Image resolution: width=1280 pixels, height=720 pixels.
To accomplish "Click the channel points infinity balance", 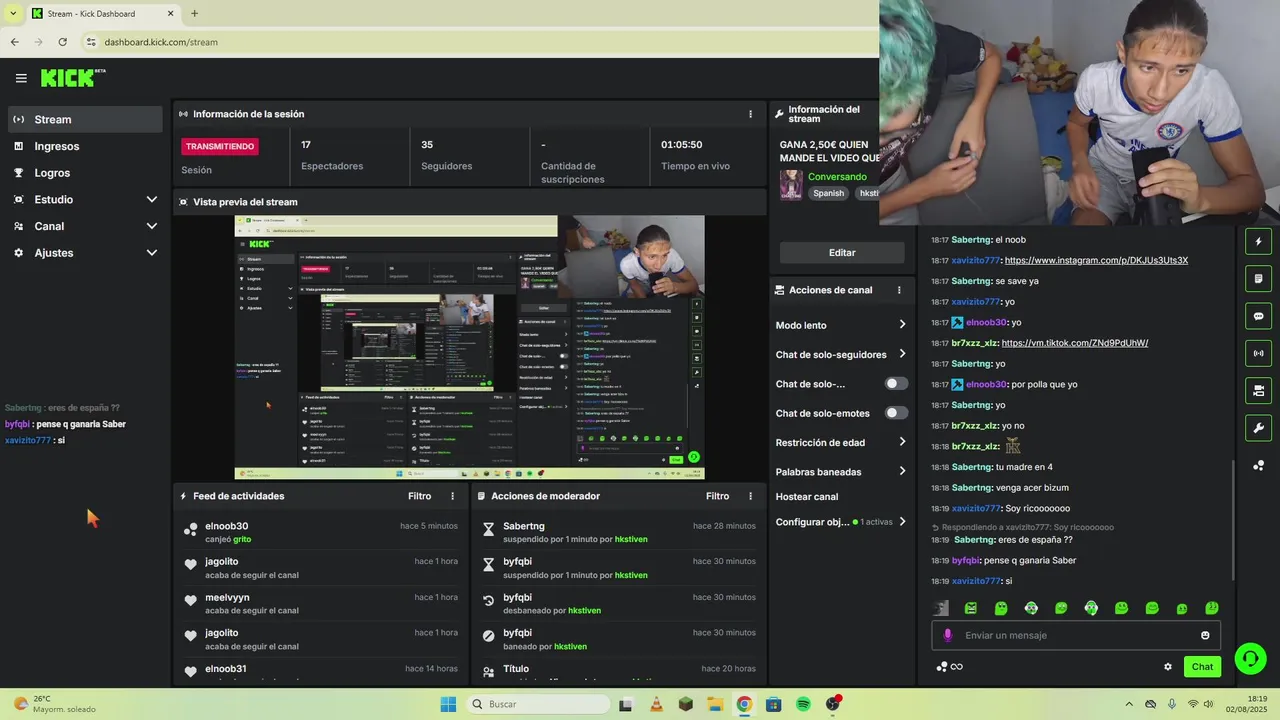I will tap(949, 667).
